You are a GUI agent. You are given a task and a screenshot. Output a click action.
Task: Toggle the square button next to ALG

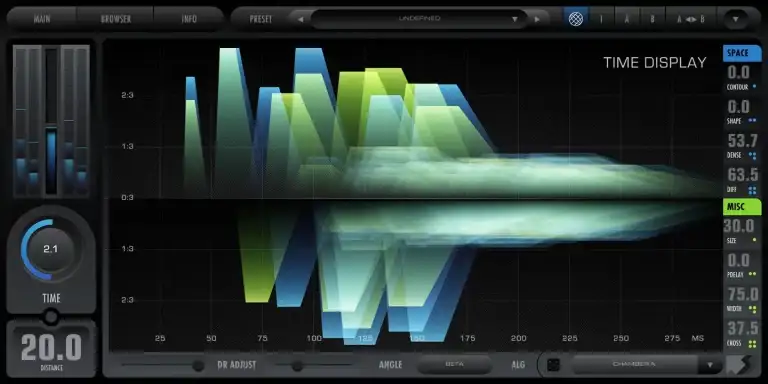[x=553, y=365]
